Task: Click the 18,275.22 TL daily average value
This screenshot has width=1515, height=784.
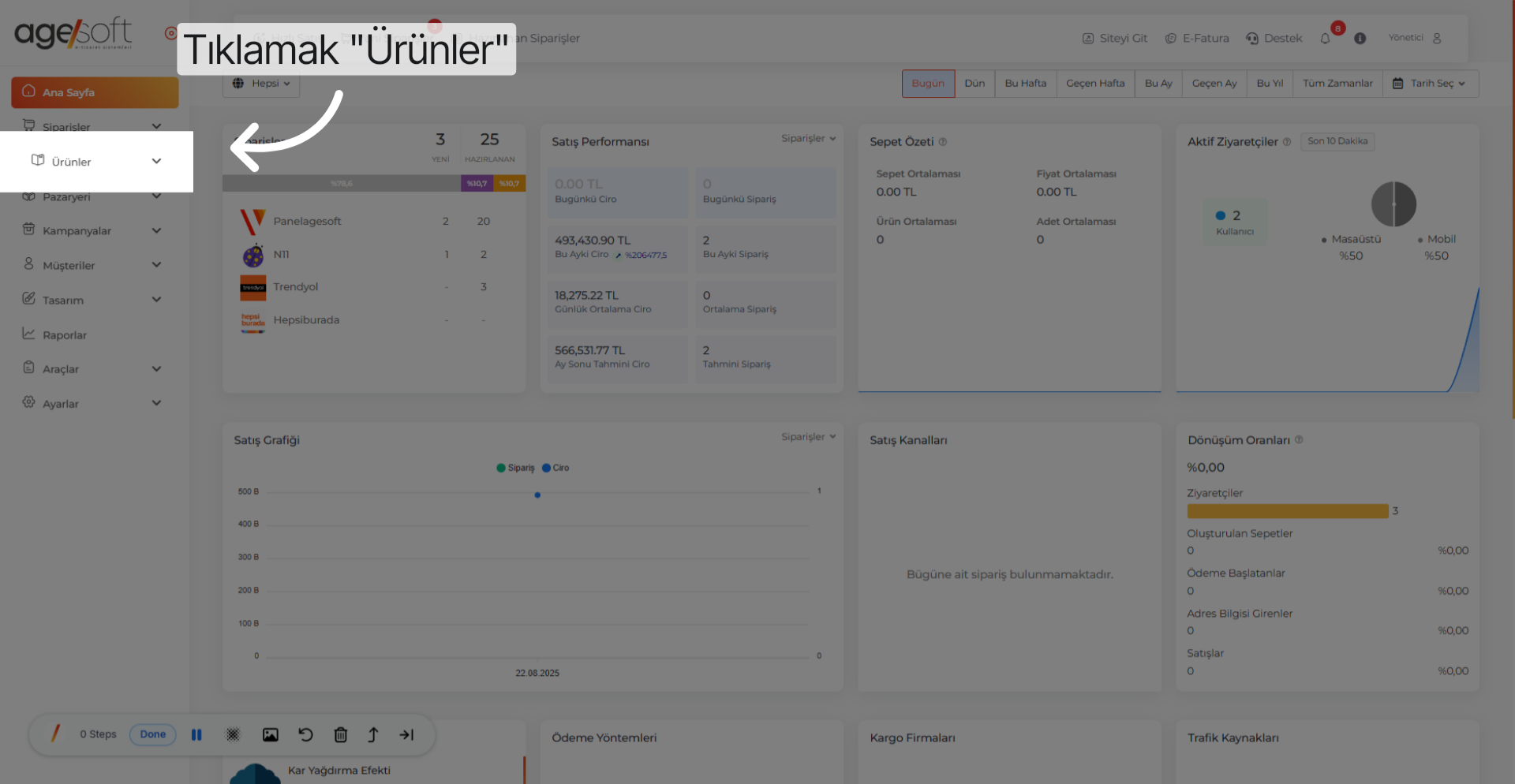Action: tap(586, 296)
